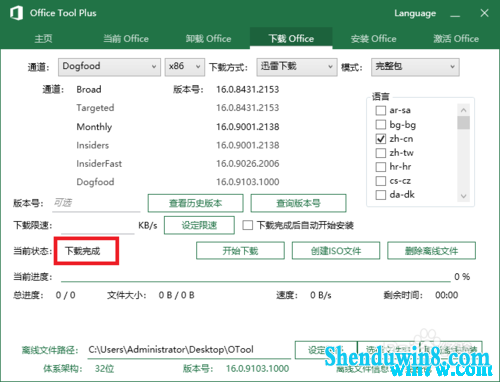The image size is (500, 382).
Task: Click the language list scrollbar thumb
Action: coord(463,122)
